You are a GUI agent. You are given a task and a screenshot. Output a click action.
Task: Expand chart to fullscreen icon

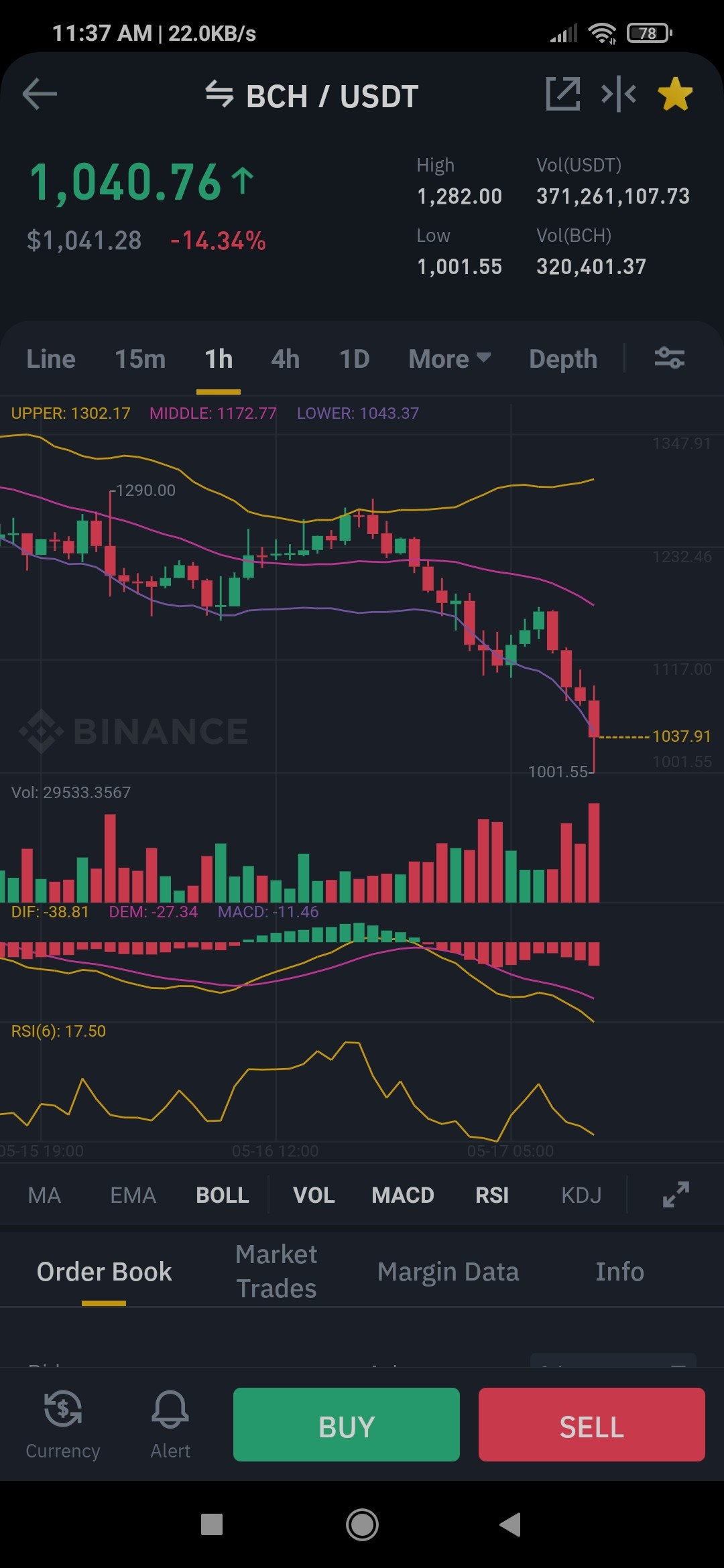tap(676, 1194)
